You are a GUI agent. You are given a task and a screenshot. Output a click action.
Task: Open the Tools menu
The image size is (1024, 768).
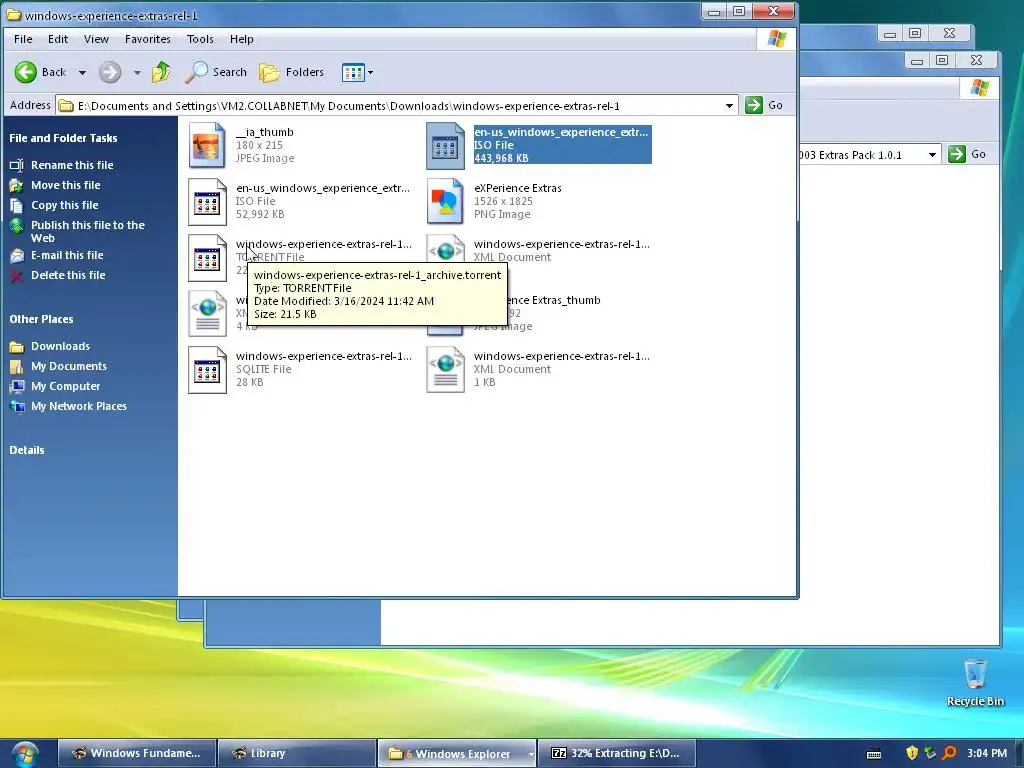[x=200, y=39]
